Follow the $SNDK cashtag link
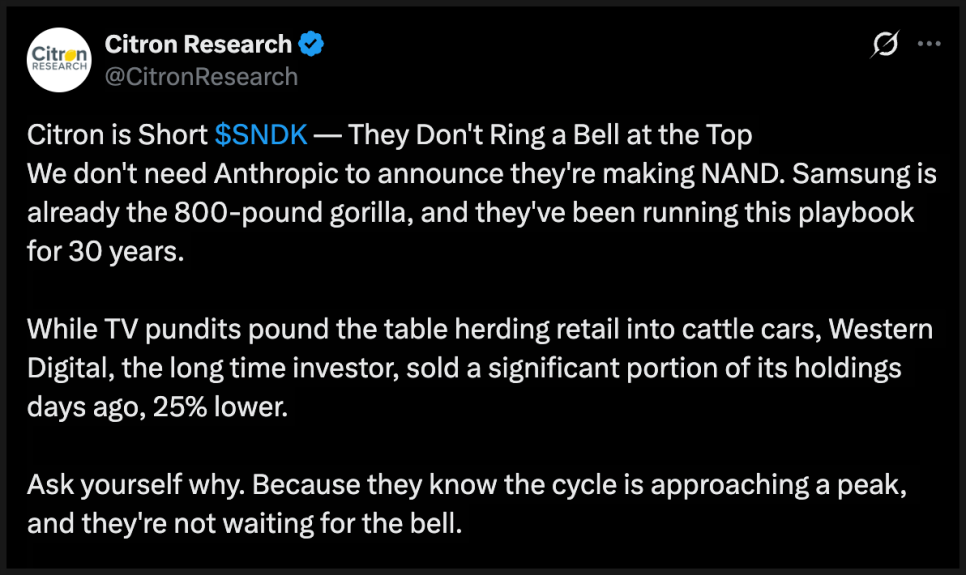Image resolution: width=966 pixels, height=575 pixels. pos(261,135)
